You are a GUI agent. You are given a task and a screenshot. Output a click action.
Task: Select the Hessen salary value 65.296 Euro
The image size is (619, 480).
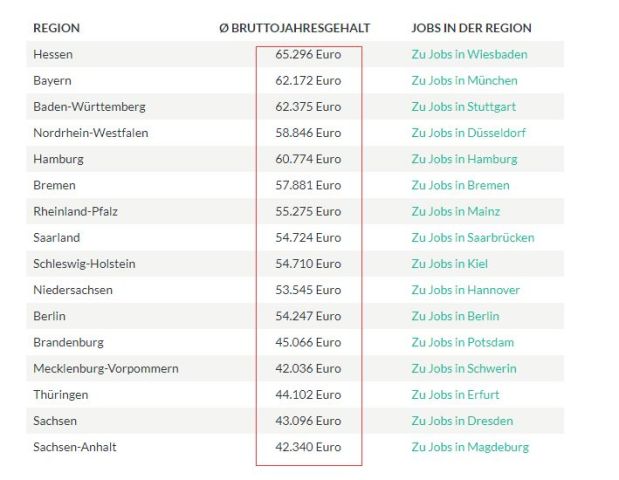tap(308, 54)
